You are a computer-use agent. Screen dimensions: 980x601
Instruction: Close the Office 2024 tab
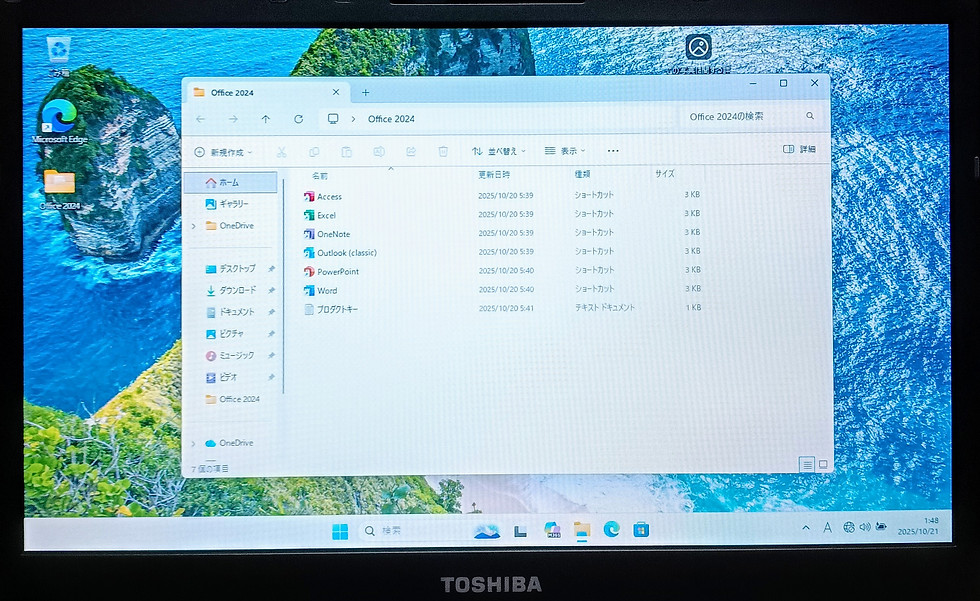[x=336, y=92]
